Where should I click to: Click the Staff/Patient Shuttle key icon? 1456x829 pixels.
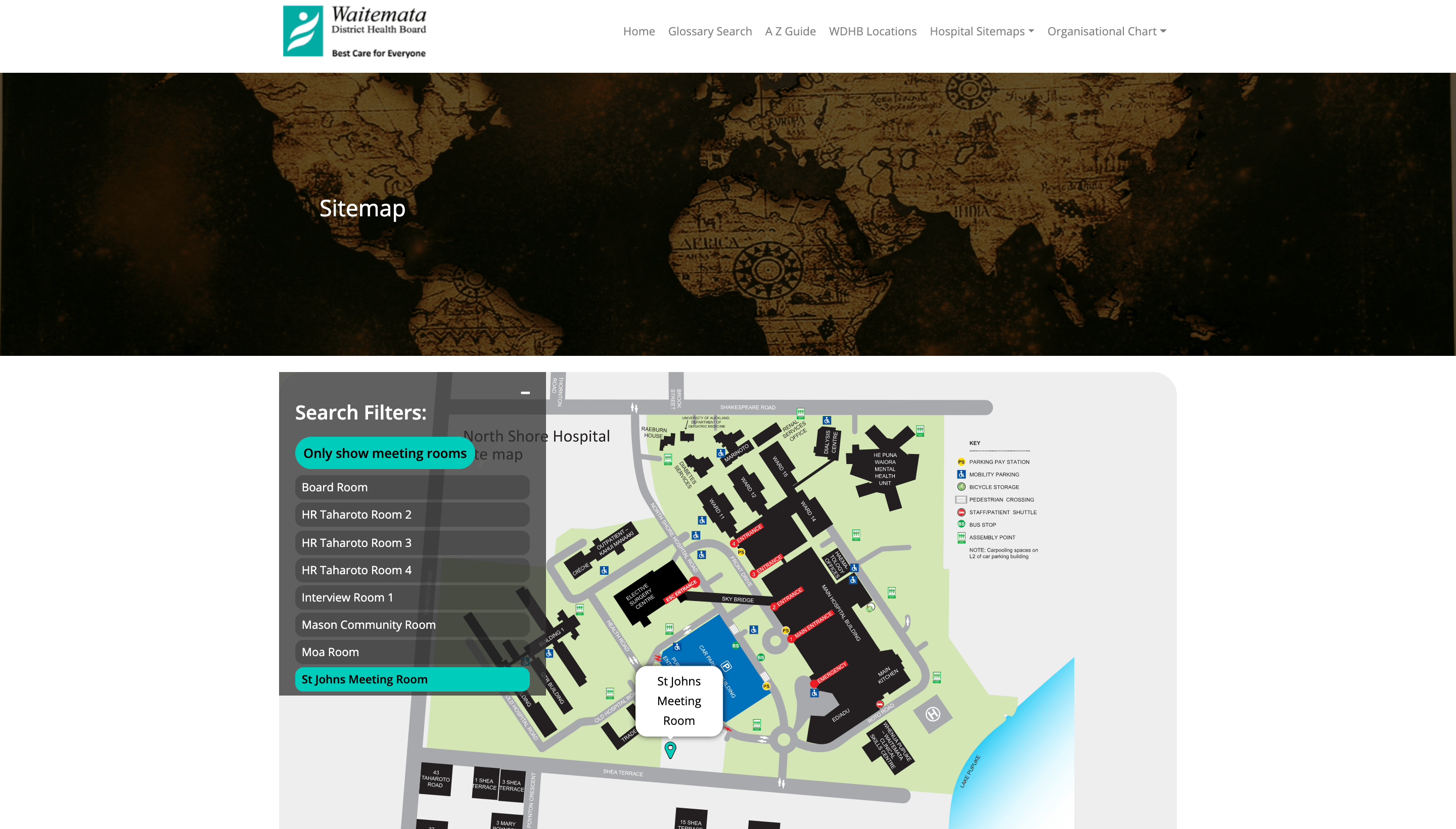click(x=961, y=513)
